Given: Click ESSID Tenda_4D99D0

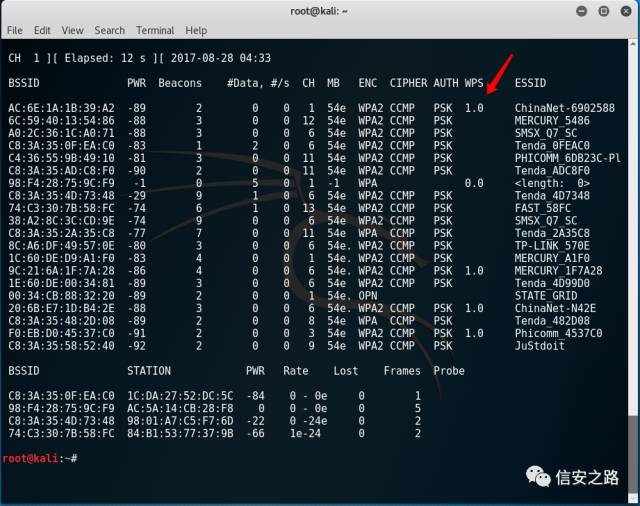Looking at the screenshot, I should click(x=552, y=283).
